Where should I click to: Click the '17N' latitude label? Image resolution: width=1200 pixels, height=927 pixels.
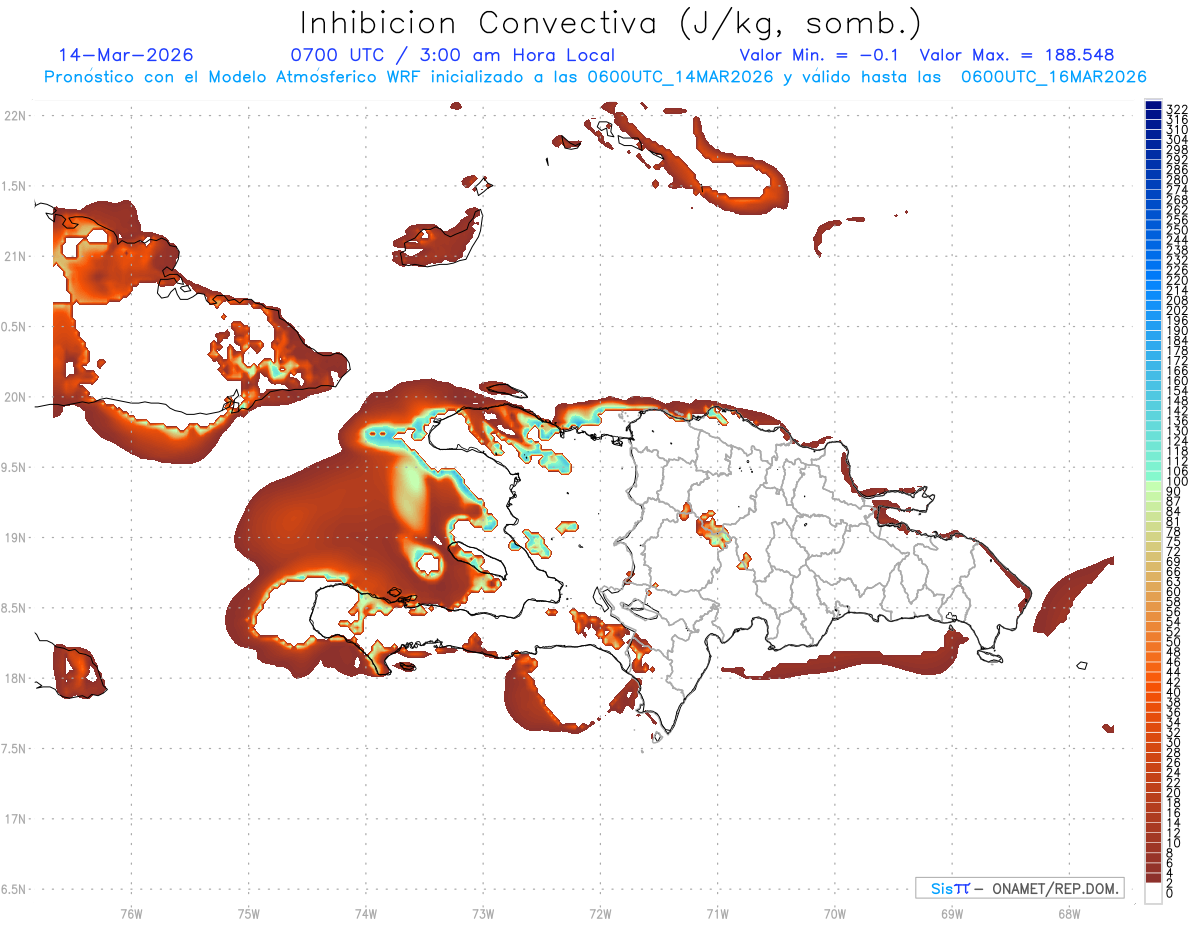(x=14, y=819)
